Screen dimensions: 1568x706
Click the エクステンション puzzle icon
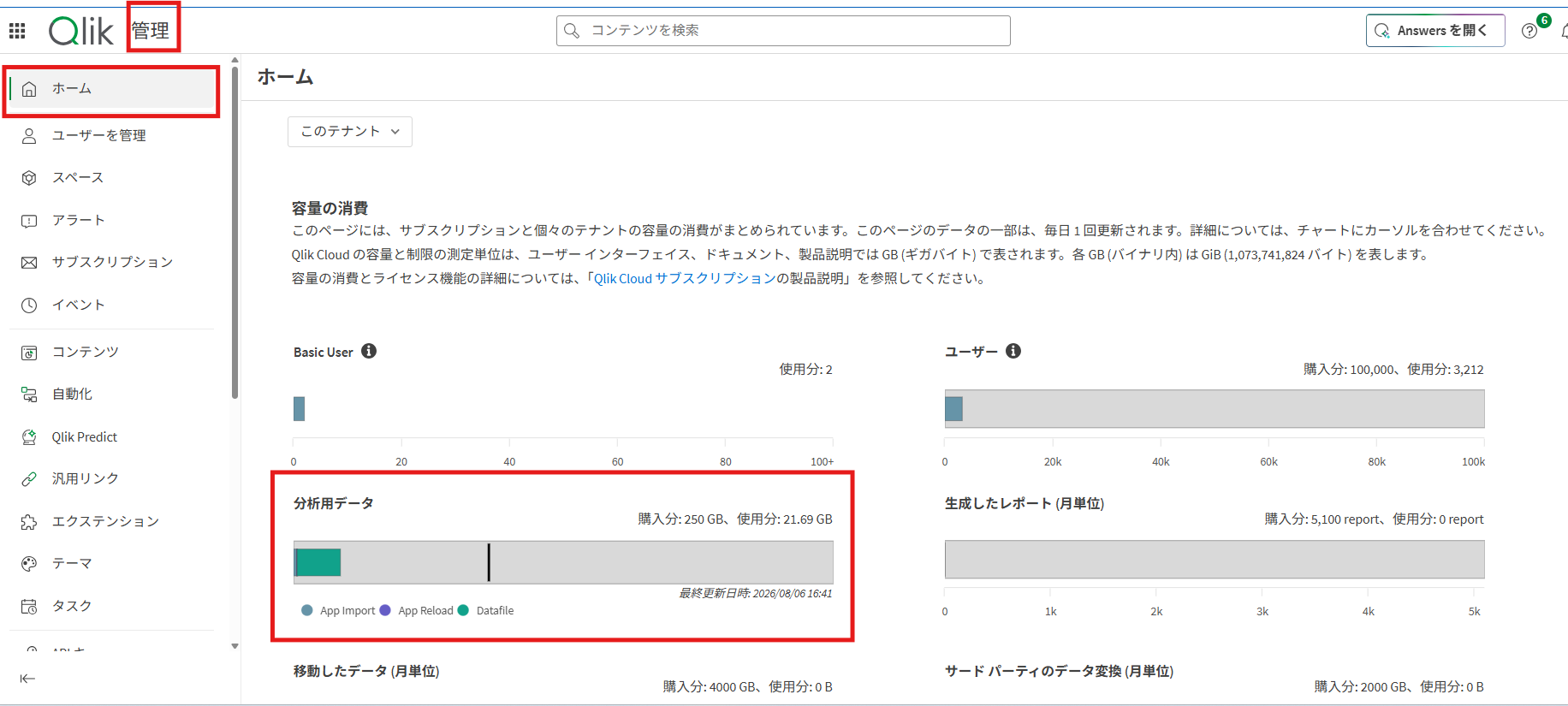pyautogui.click(x=29, y=522)
